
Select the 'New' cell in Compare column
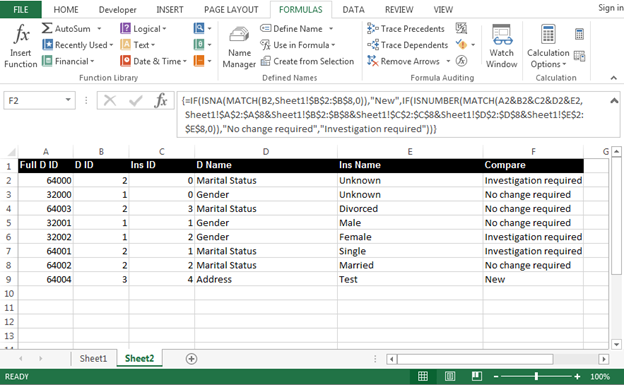[x=533, y=279]
